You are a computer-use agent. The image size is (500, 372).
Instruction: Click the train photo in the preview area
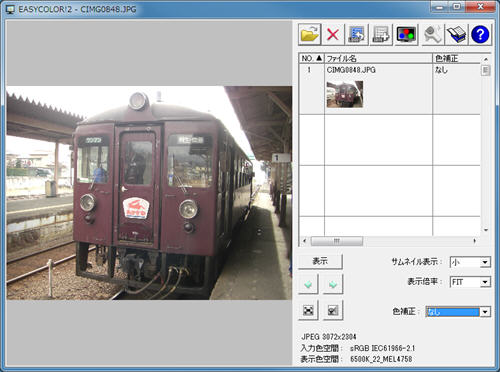point(149,193)
